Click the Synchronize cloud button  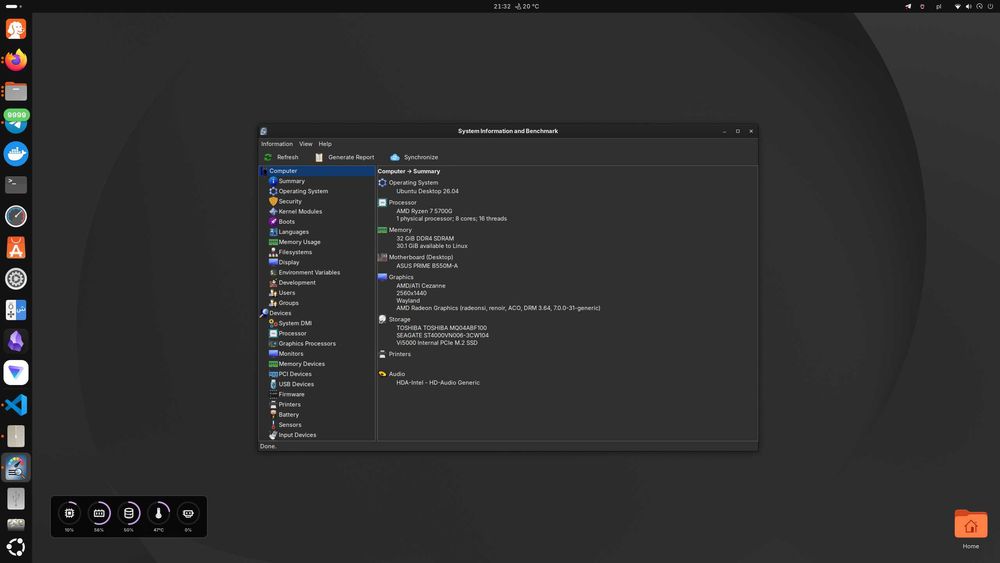[414, 157]
